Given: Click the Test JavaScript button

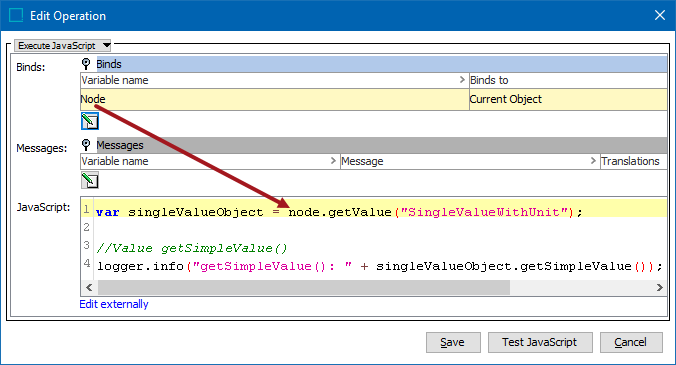Looking at the screenshot, I should click(540, 342).
